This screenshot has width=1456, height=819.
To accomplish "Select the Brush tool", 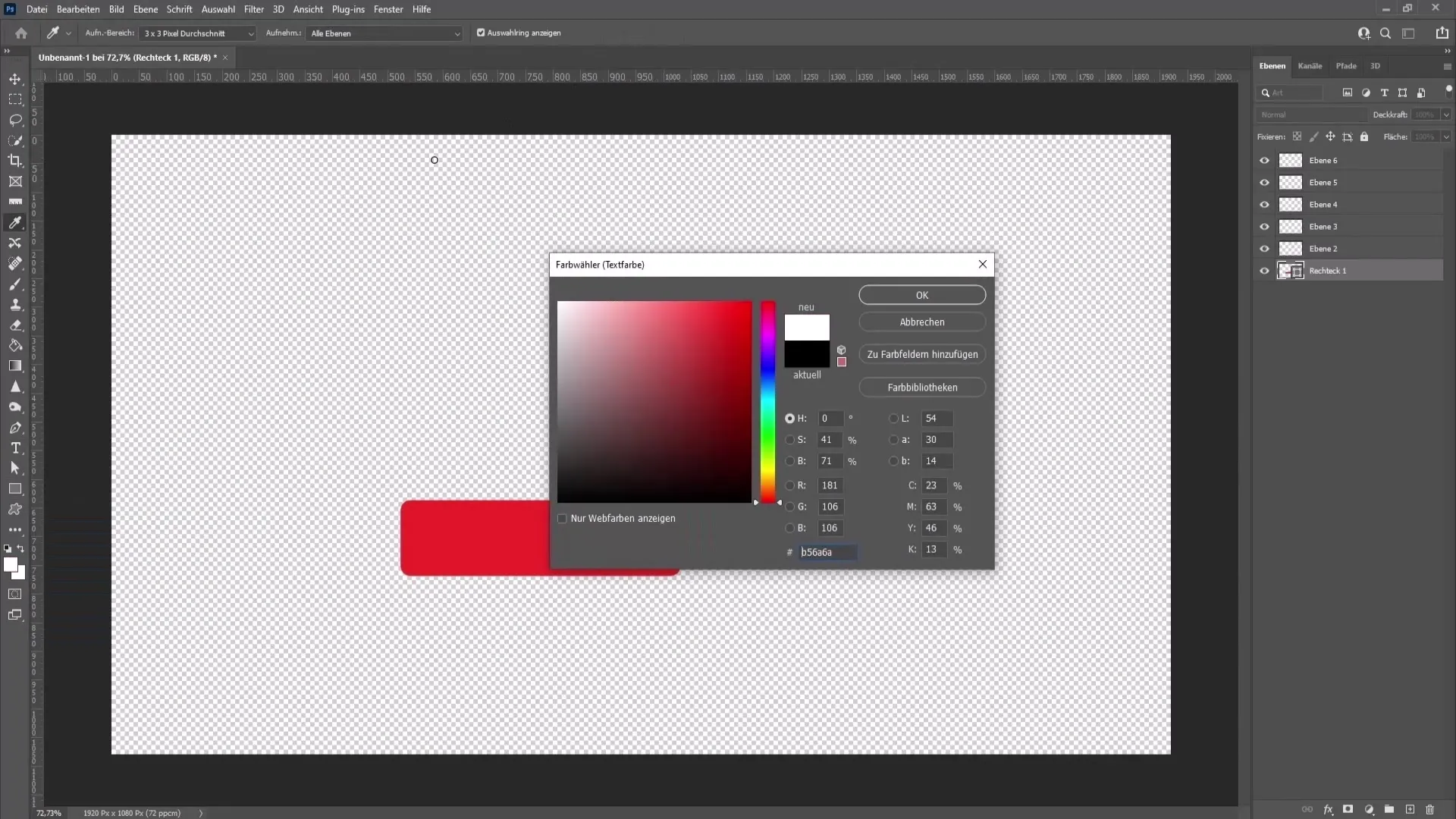I will coord(15,284).
